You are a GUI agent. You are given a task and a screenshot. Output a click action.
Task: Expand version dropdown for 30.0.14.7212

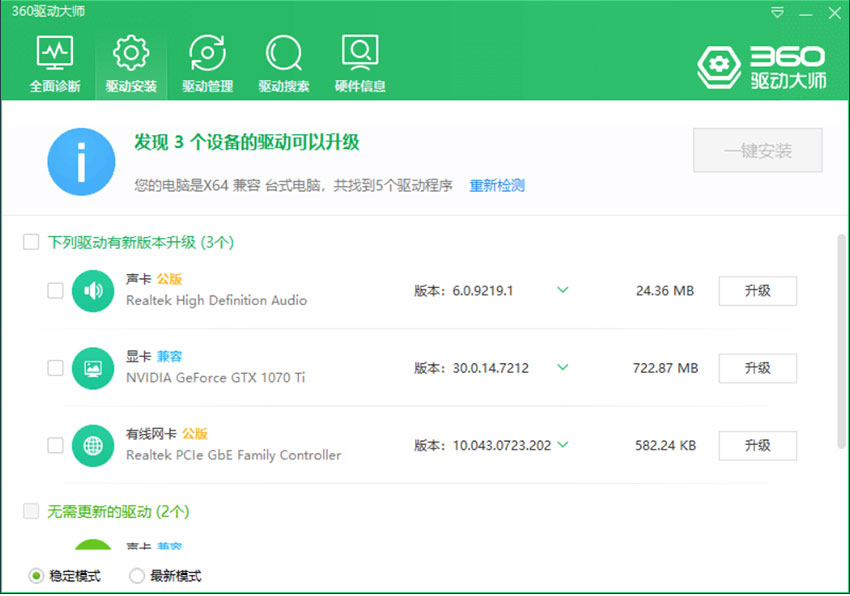[563, 368]
